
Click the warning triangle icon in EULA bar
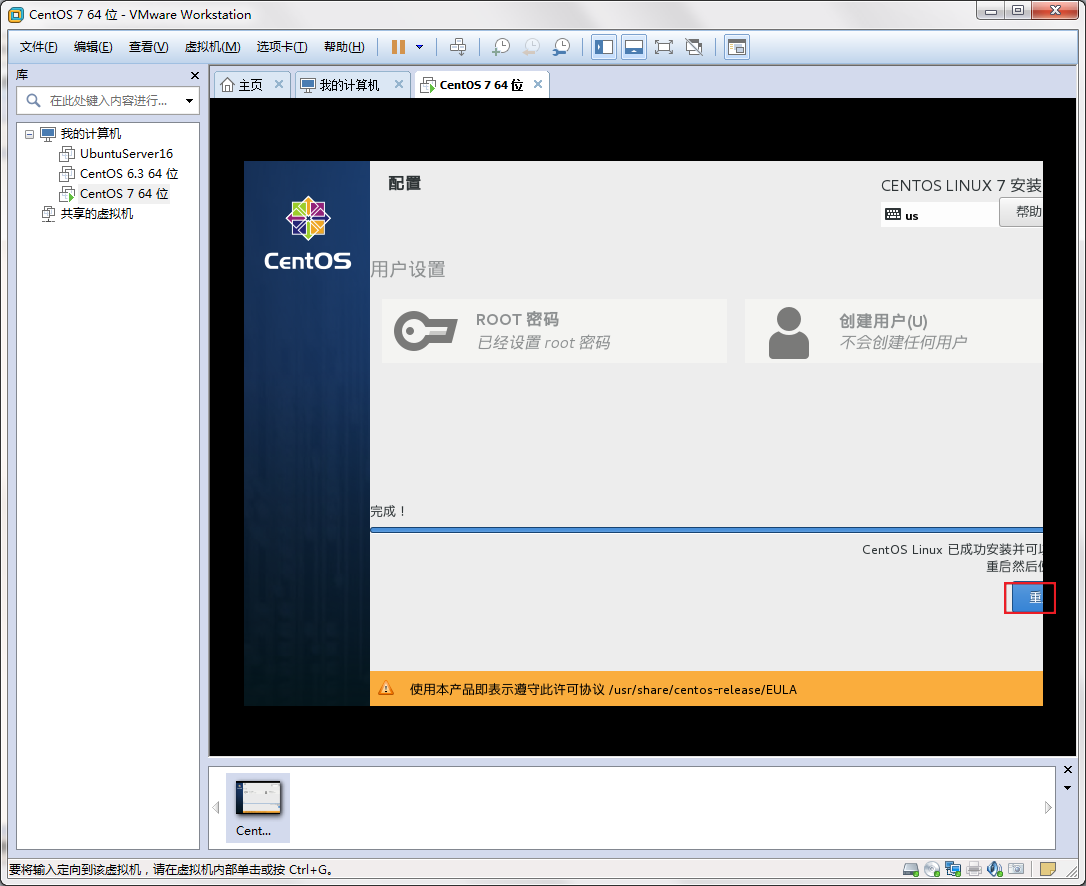click(x=386, y=689)
